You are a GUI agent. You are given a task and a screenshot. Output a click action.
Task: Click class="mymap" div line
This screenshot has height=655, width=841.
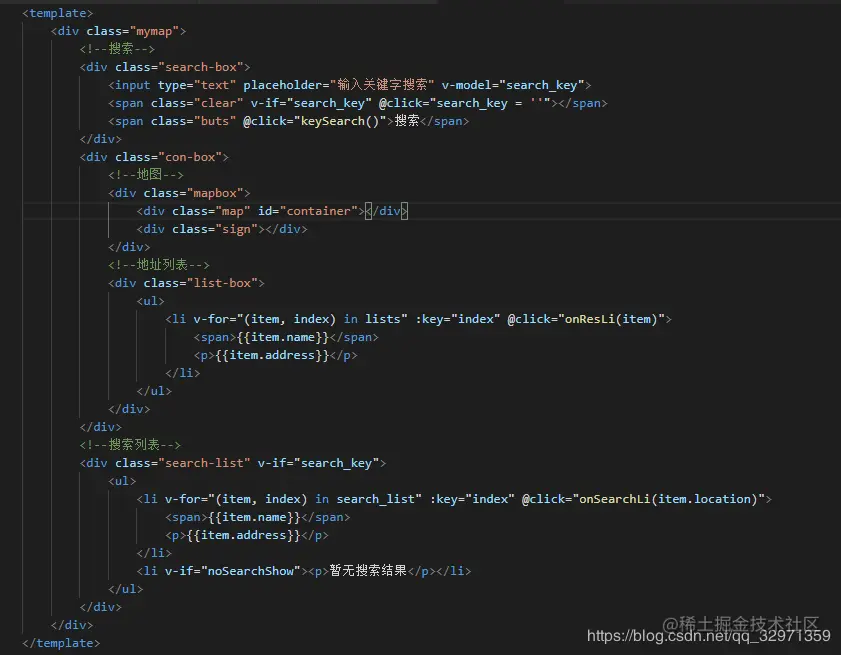(119, 31)
